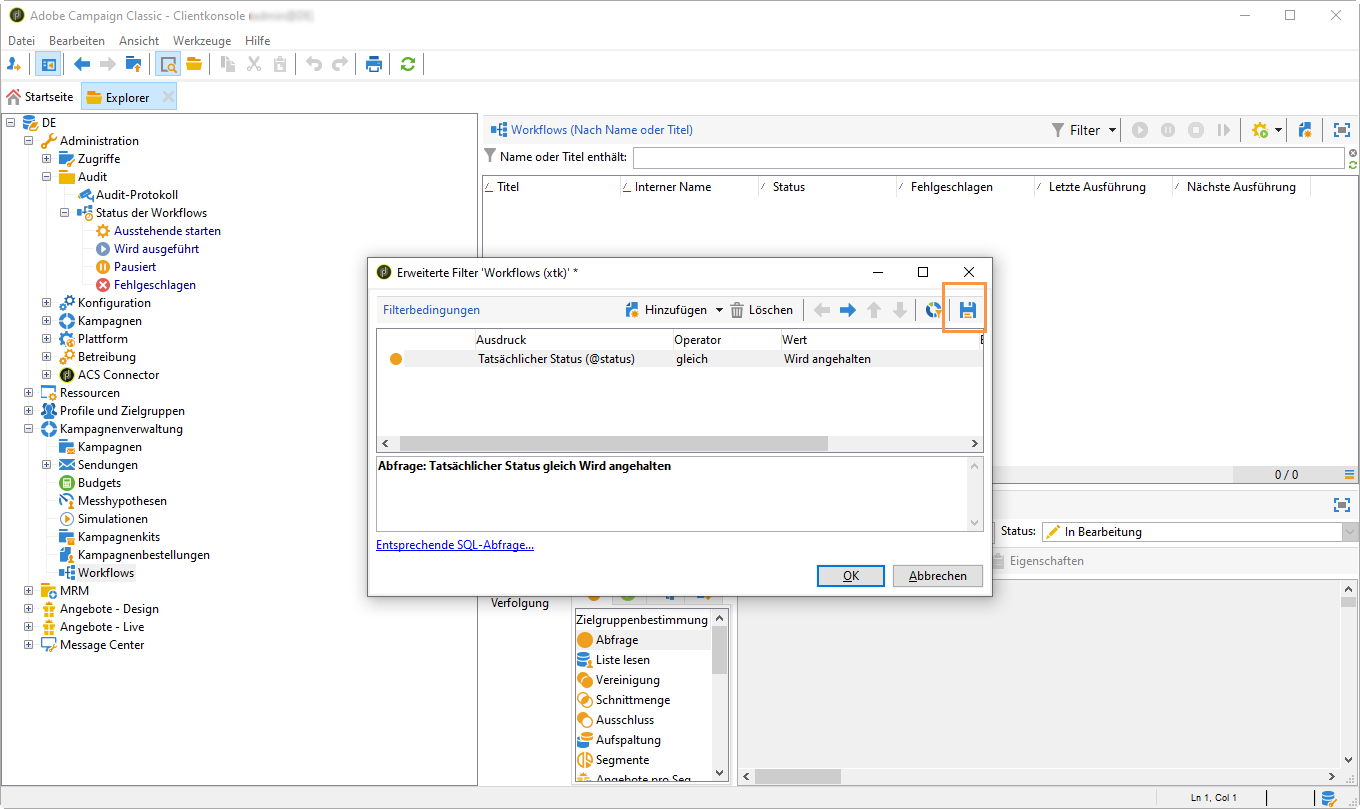Expand the Ressourcen tree node
The height and width of the screenshot is (809, 1360).
pos(29,393)
